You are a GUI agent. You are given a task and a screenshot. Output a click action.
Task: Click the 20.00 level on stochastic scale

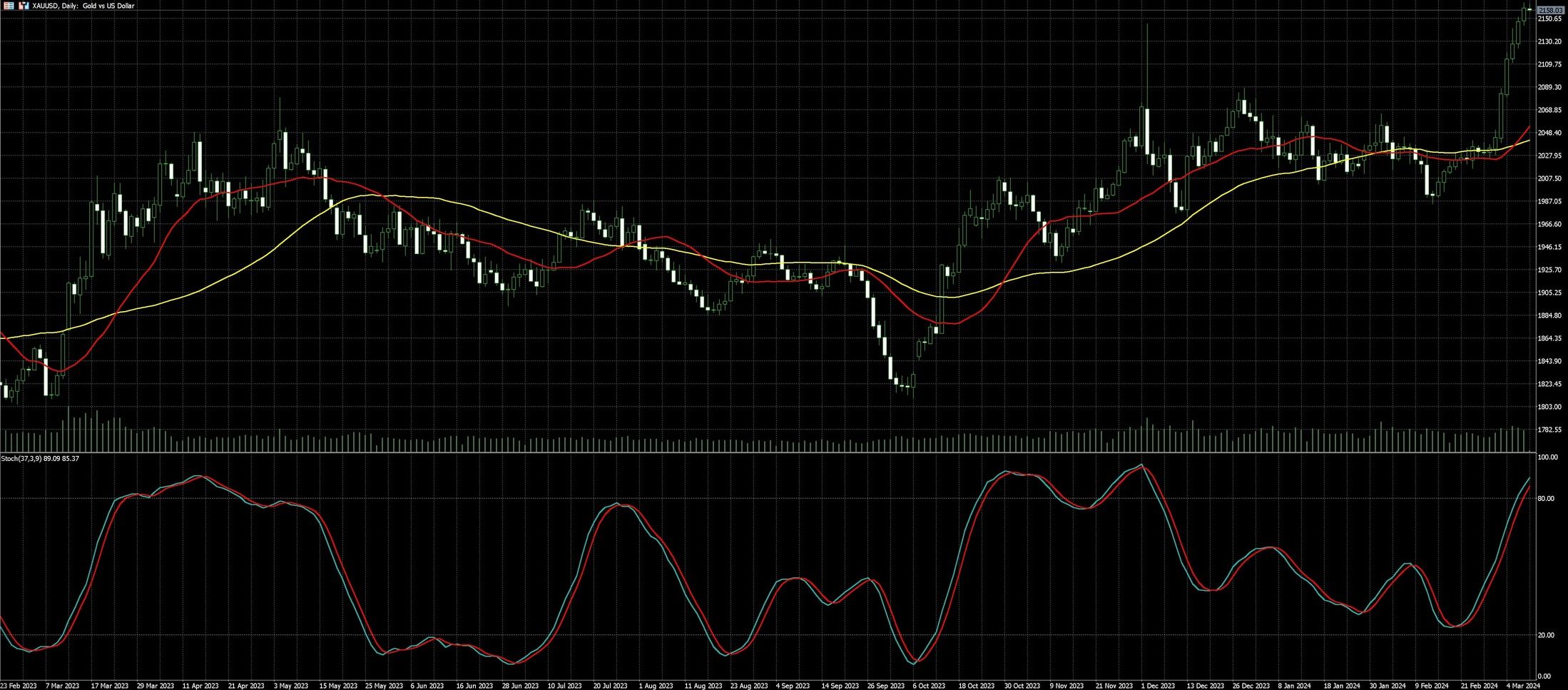coord(1545,635)
